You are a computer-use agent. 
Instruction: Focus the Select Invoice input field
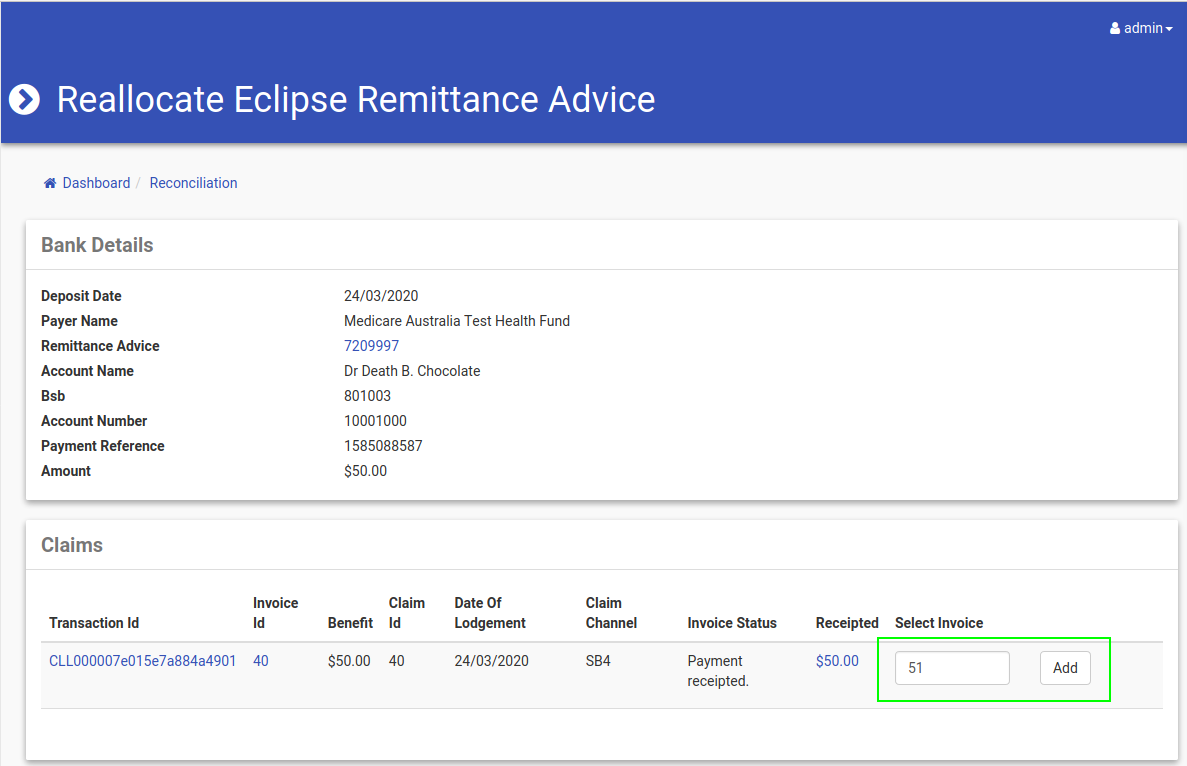(951, 668)
